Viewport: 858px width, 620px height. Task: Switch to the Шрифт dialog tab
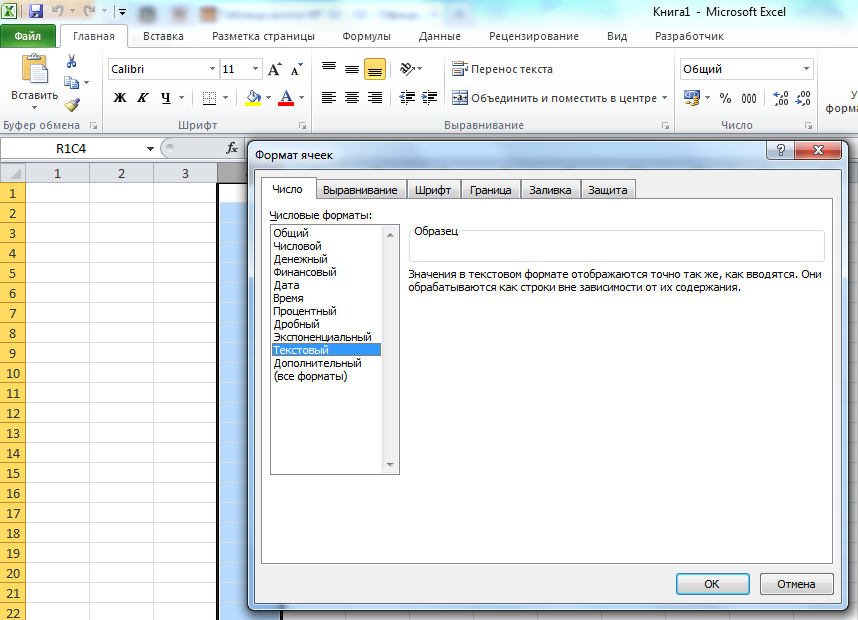(433, 190)
